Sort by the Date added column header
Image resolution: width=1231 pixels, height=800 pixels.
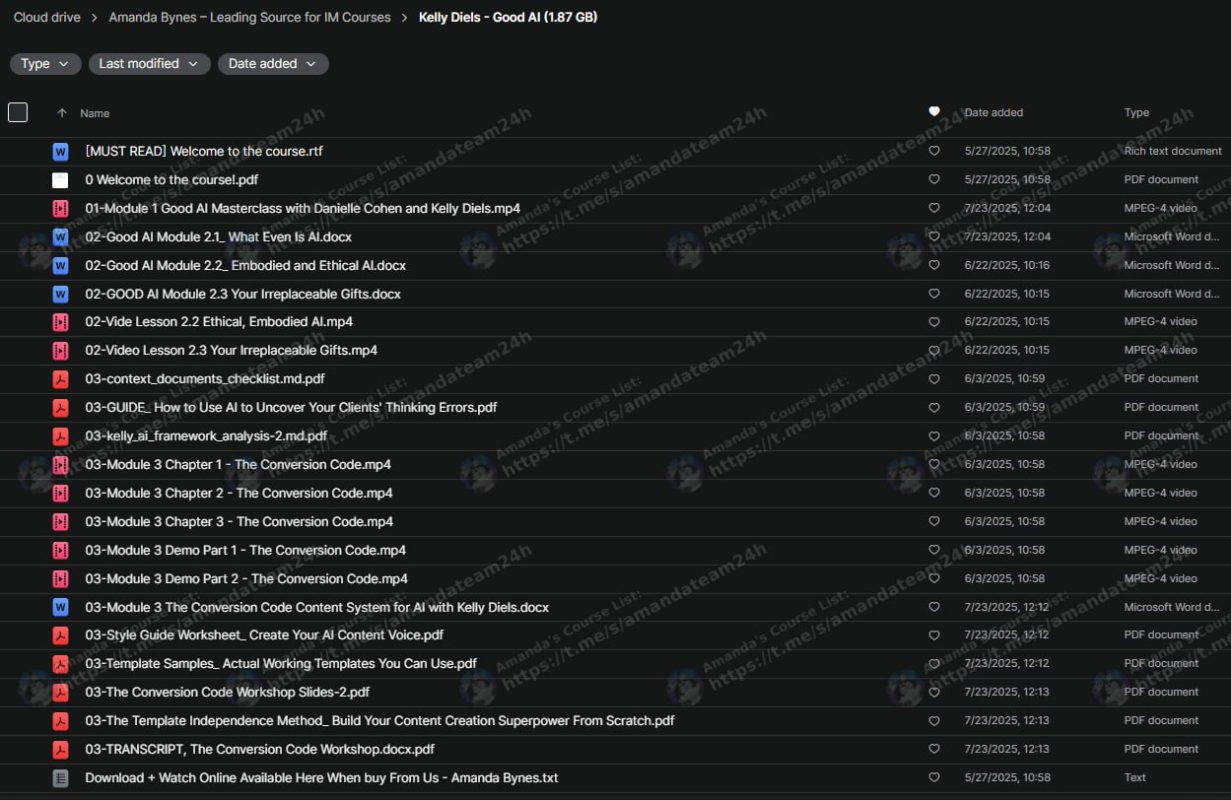click(x=993, y=113)
